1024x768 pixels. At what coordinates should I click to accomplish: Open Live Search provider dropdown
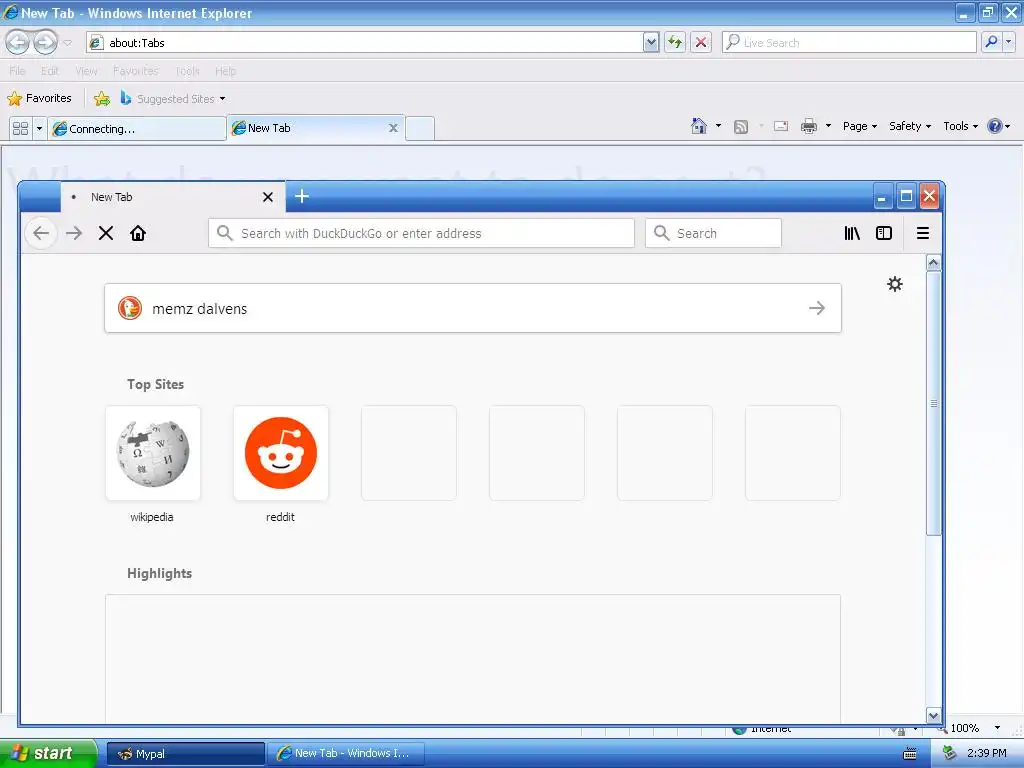coord(1008,42)
